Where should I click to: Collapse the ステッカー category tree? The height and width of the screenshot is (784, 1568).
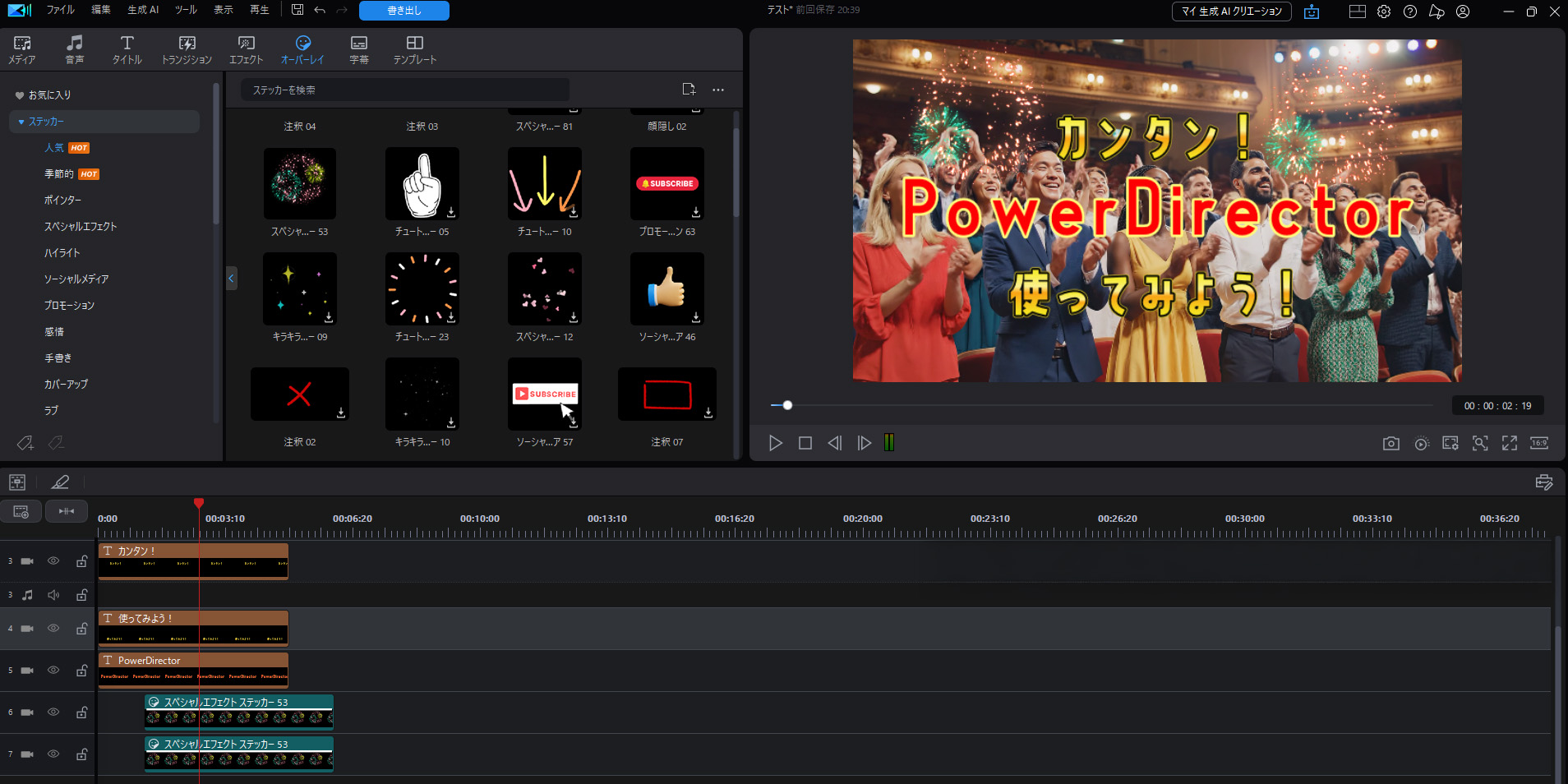tap(21, 122)
